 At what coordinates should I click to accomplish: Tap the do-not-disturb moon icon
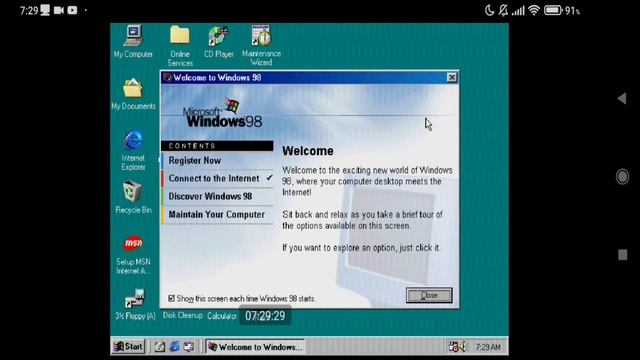tap(489, 10)
